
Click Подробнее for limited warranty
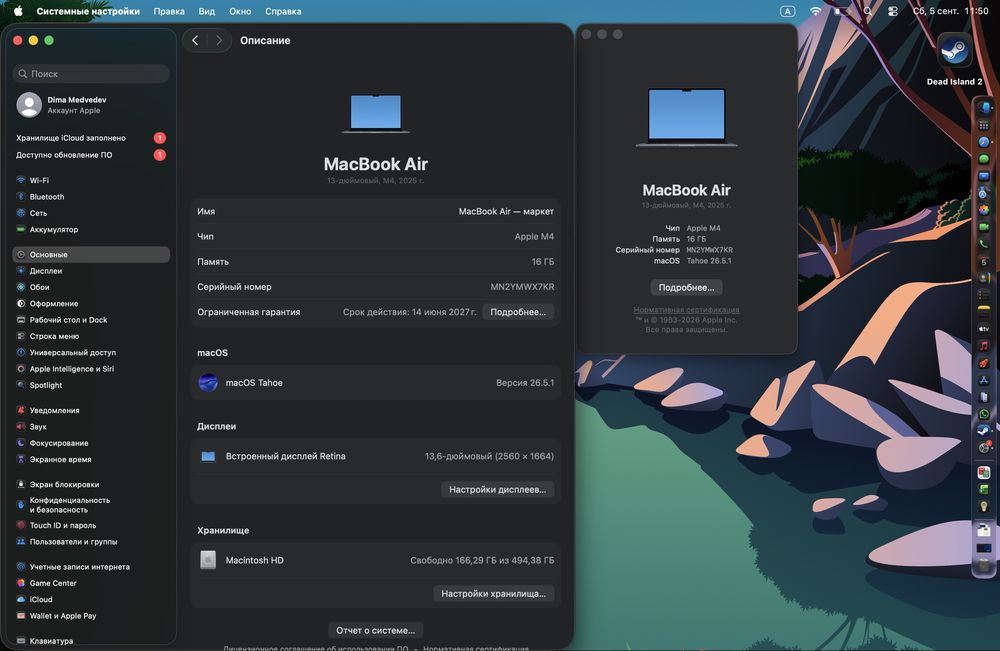pyautogui.click(x=518, y=312)
